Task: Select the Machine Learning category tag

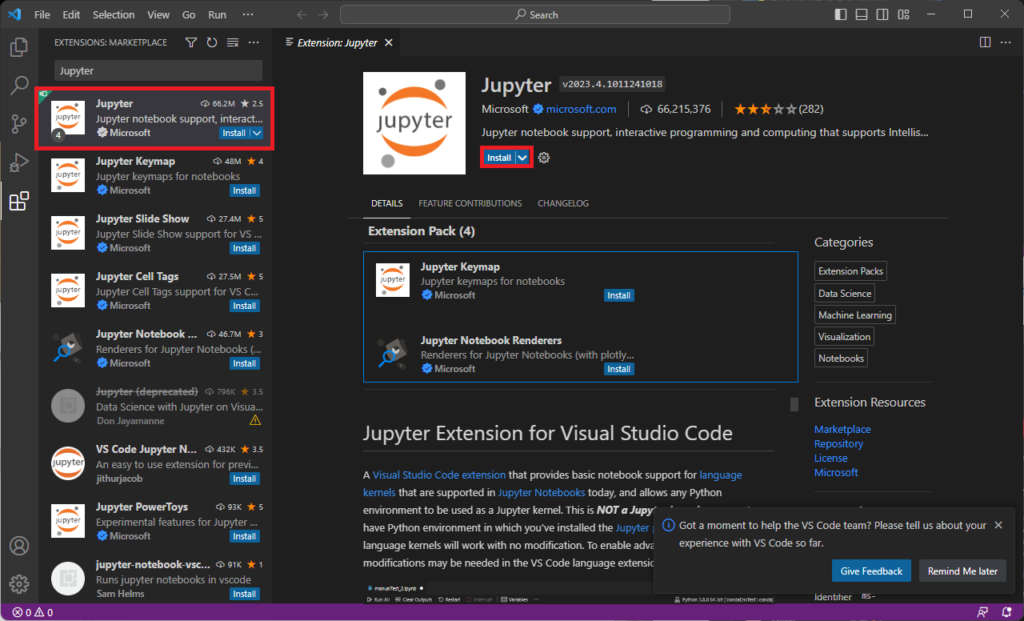Action: [x=854, y=315]
